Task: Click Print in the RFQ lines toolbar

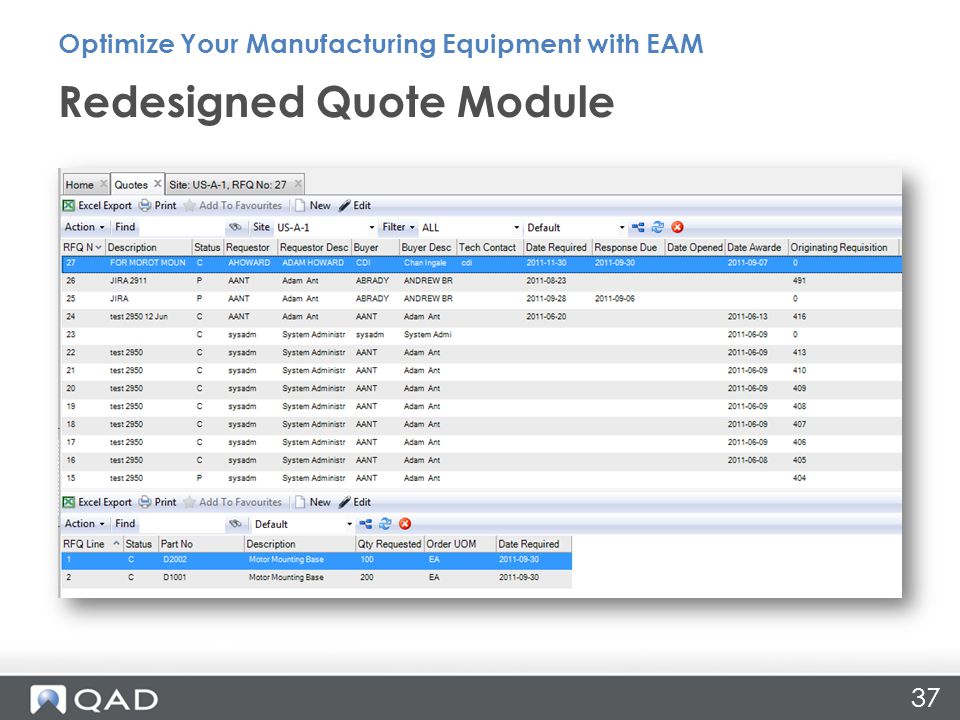Action: pos(157,502)
